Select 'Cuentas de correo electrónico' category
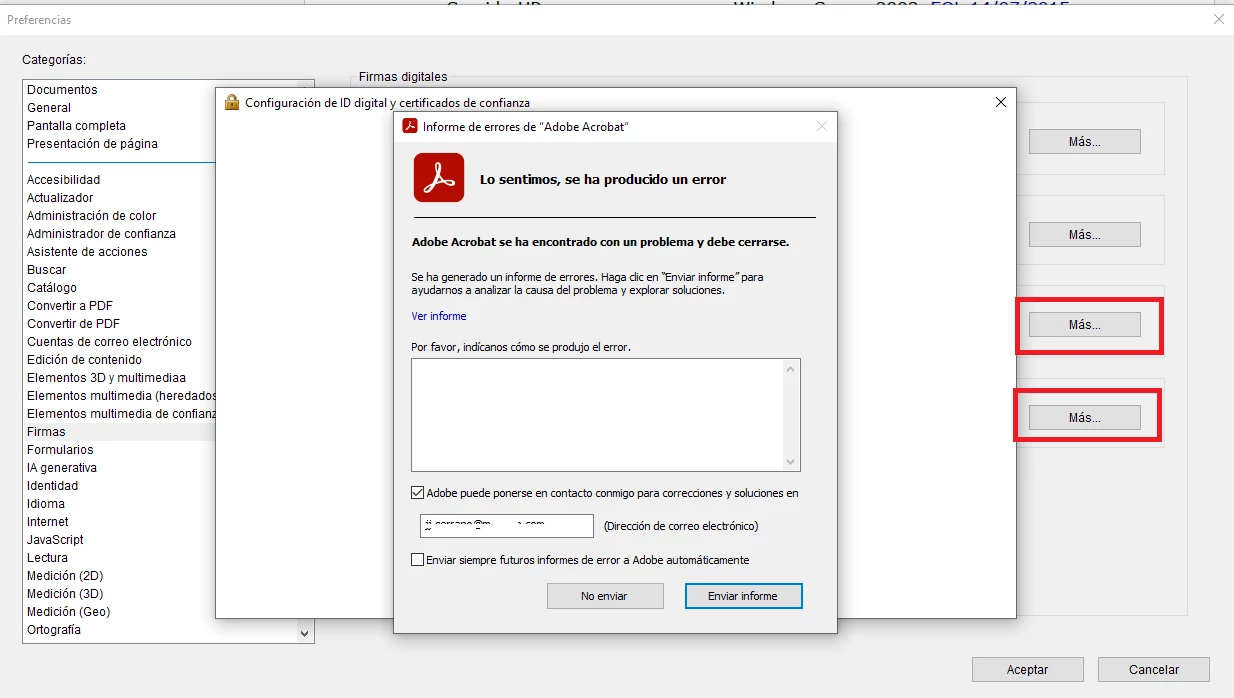Viewport: 1234px width, 698px height. (x=109, y=342)
